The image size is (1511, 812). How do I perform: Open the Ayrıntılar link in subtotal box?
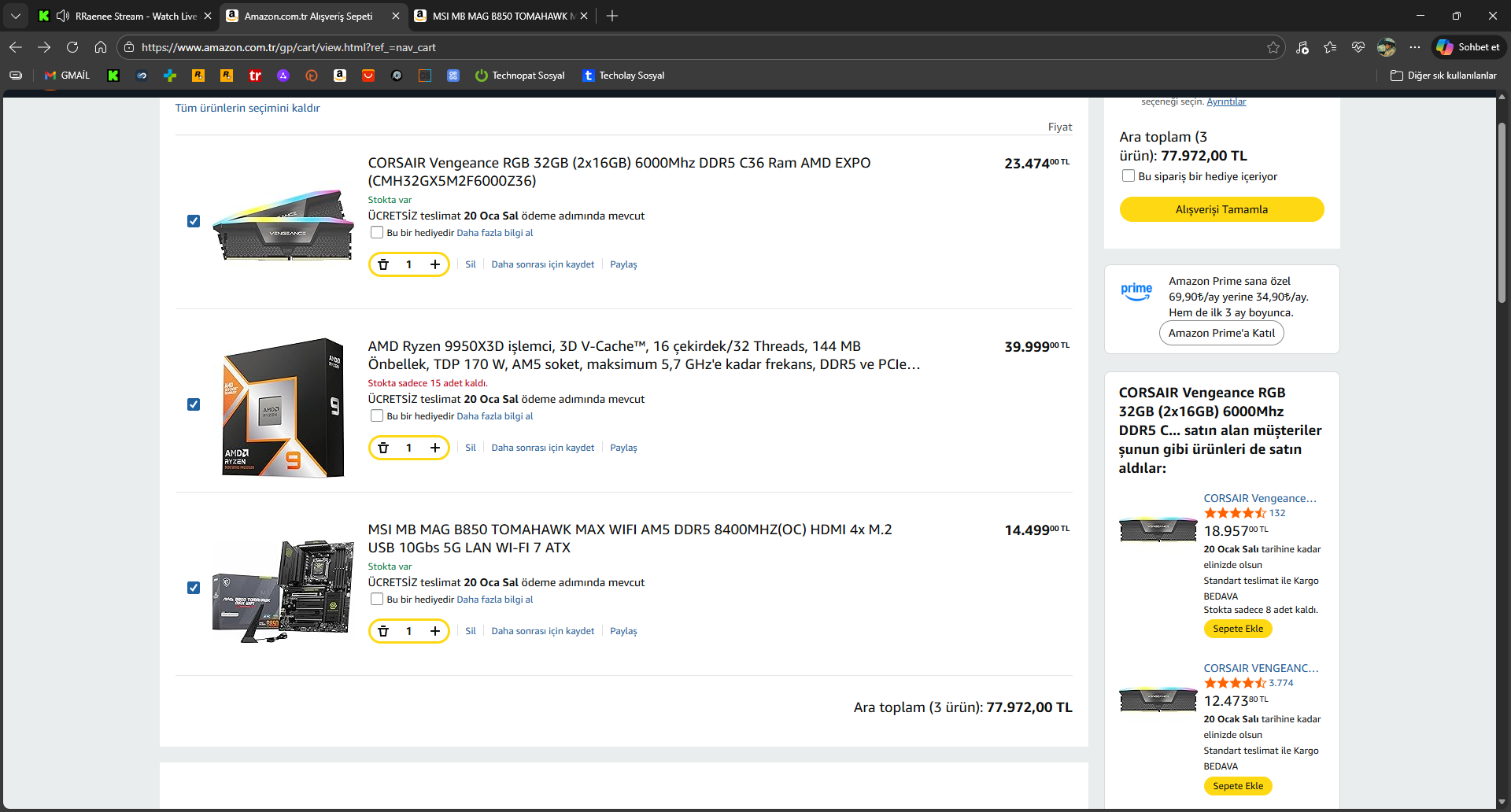pos(1226,101)
